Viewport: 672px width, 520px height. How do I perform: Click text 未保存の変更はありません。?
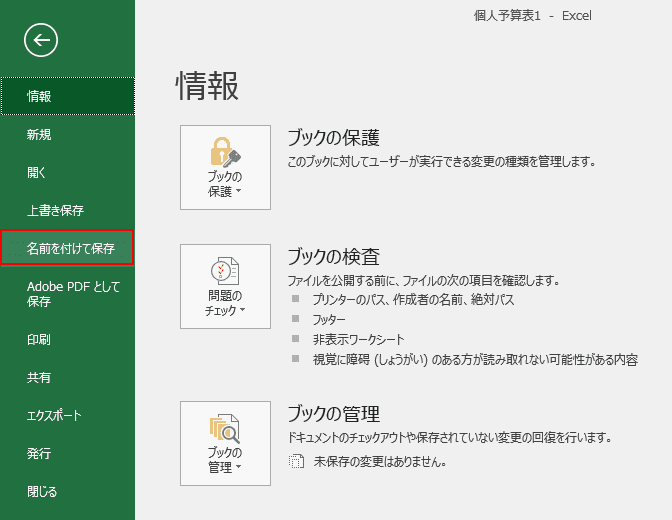(x=380, y=462)
